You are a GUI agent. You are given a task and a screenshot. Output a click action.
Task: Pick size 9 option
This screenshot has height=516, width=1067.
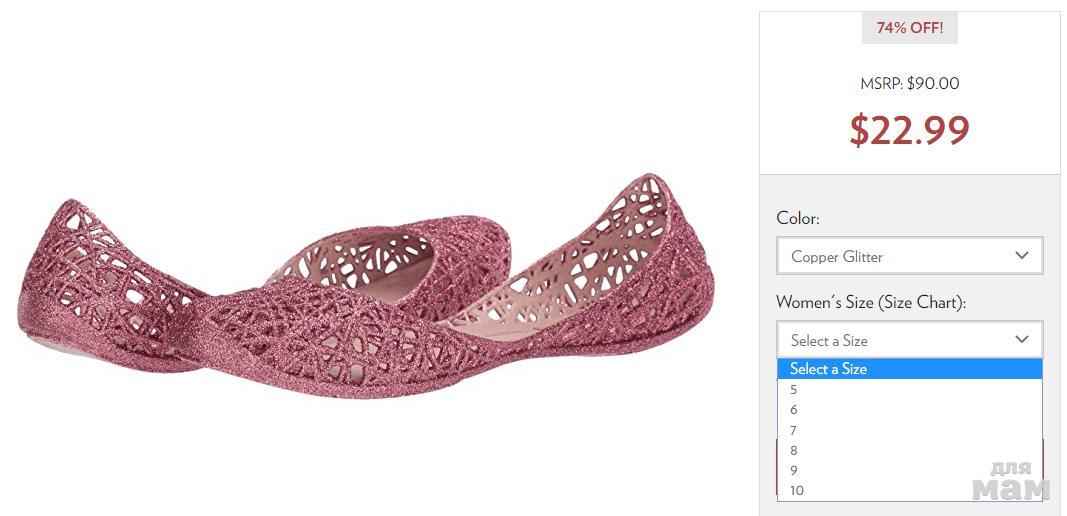[794, 470]
